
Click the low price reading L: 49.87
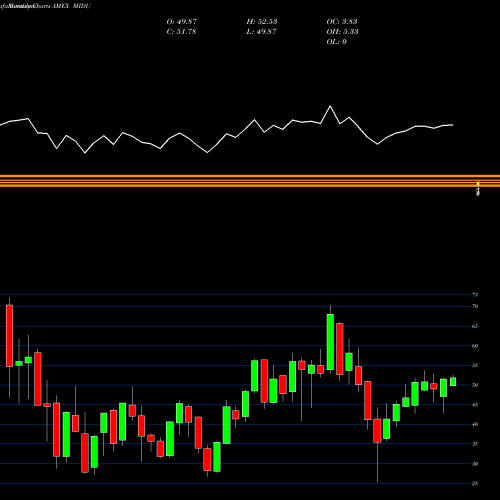pos(261,32)
